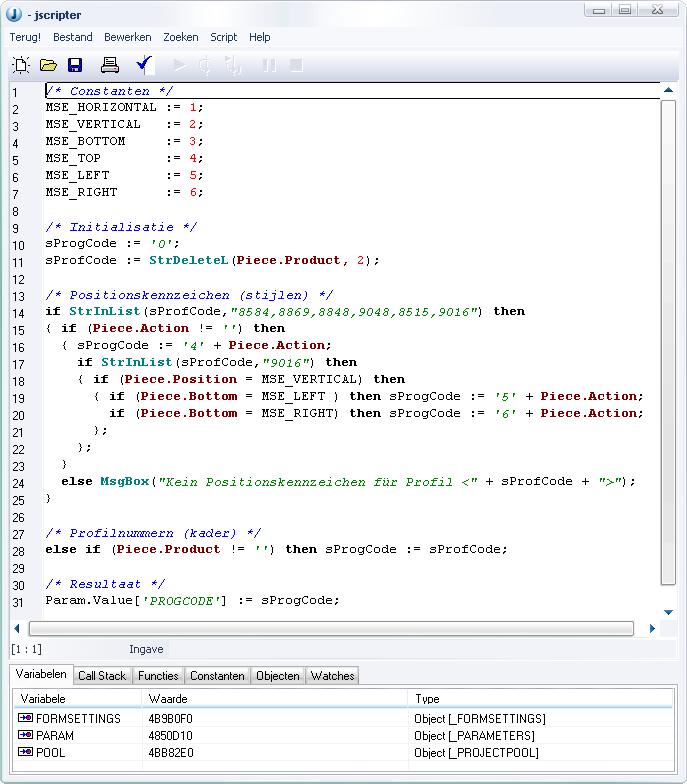Select the POOL variable name
The width and height of the screenshot is (687, 784).
pos(50,752)
